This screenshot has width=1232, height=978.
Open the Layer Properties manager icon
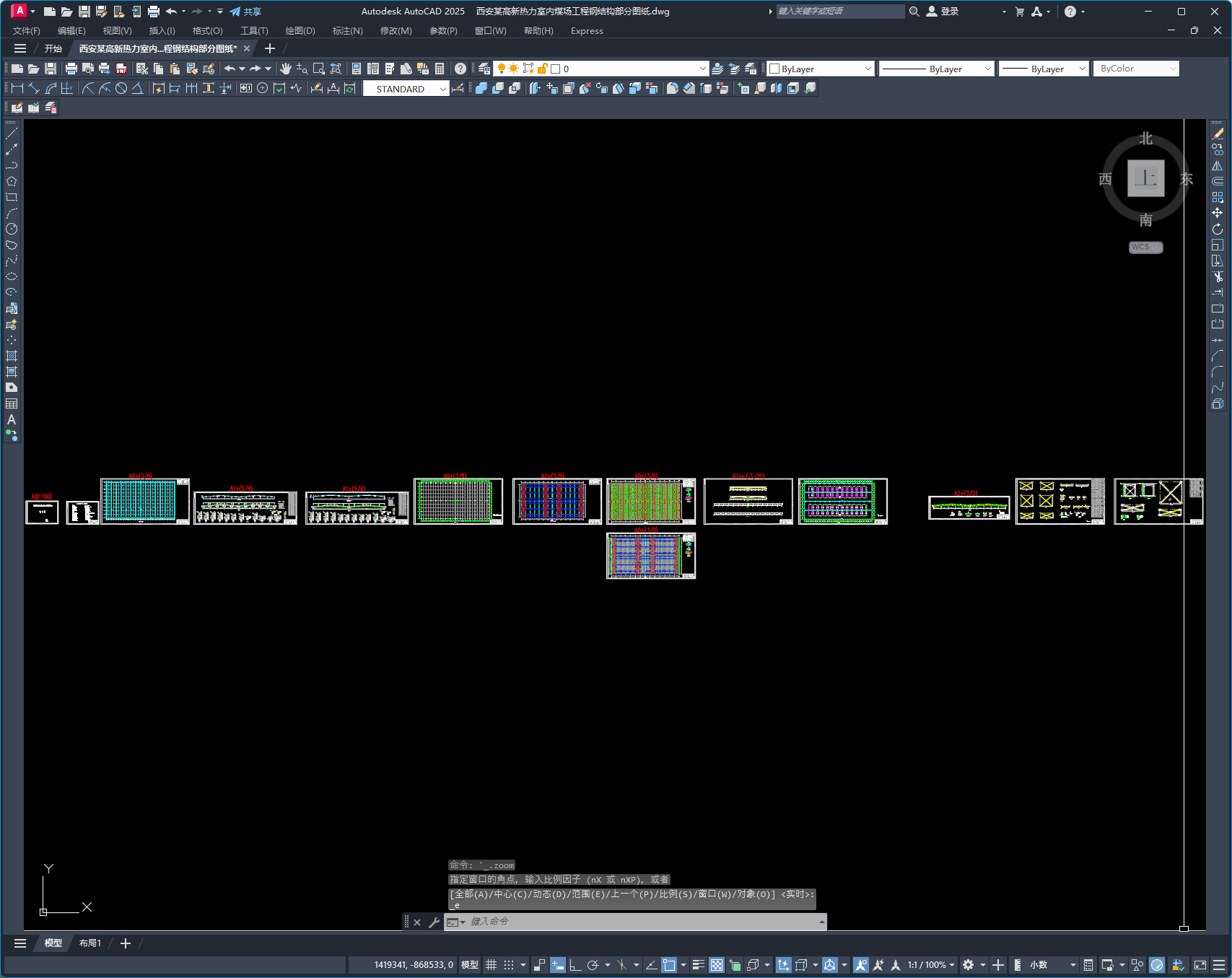pos(484,69)
